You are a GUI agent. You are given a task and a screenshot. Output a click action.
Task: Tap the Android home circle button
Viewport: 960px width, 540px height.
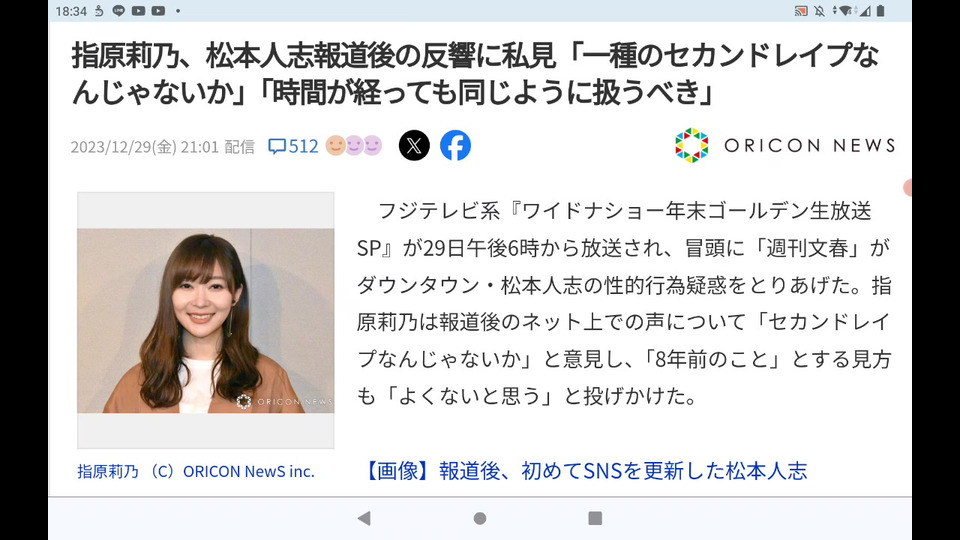(480, 519)
